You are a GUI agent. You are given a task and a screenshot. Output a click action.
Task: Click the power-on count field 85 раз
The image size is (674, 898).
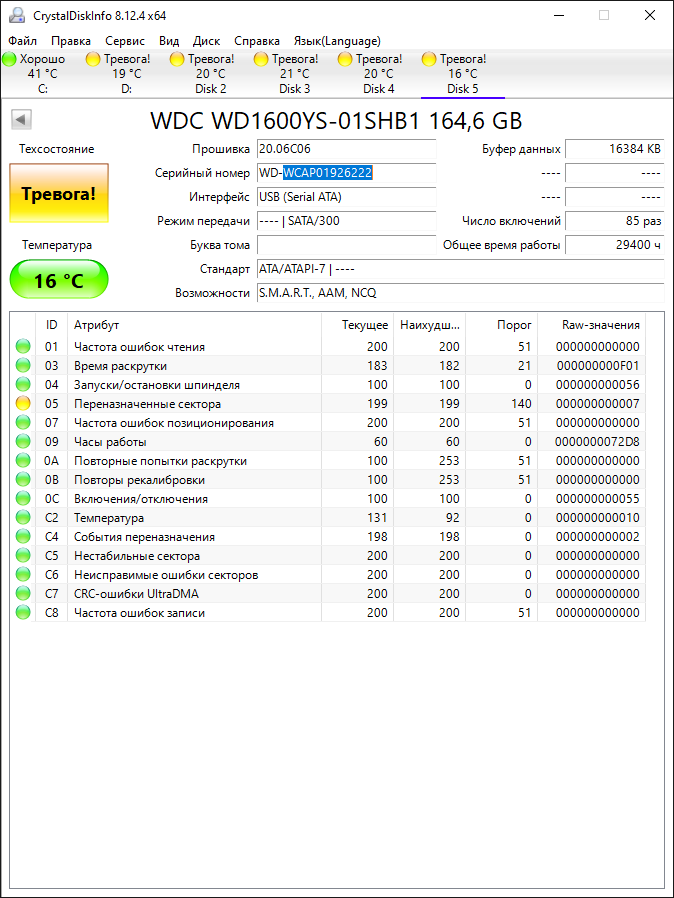pos(614,221)
